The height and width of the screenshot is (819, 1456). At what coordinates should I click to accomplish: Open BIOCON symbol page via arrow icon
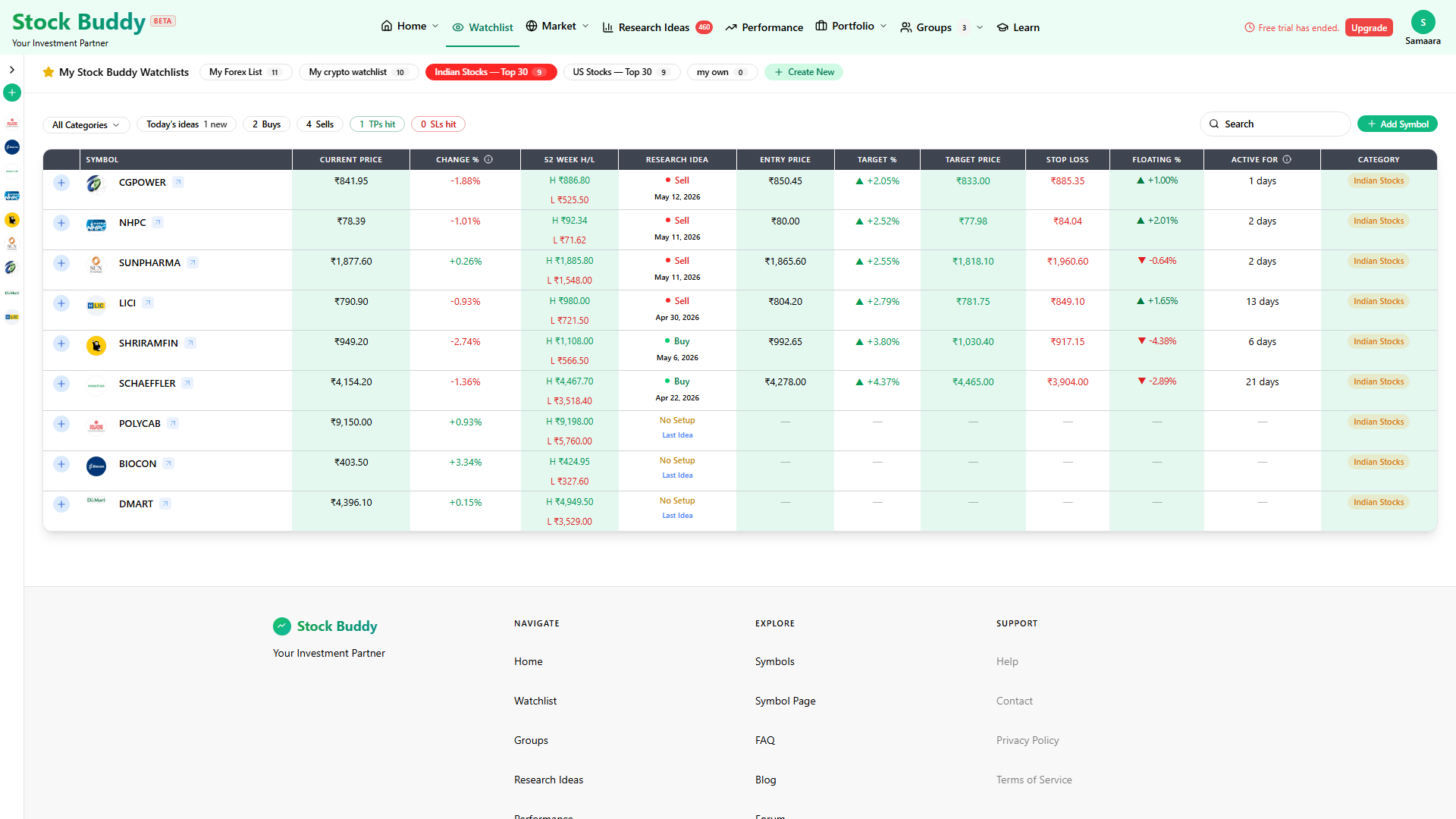click(x=168, y=463)
